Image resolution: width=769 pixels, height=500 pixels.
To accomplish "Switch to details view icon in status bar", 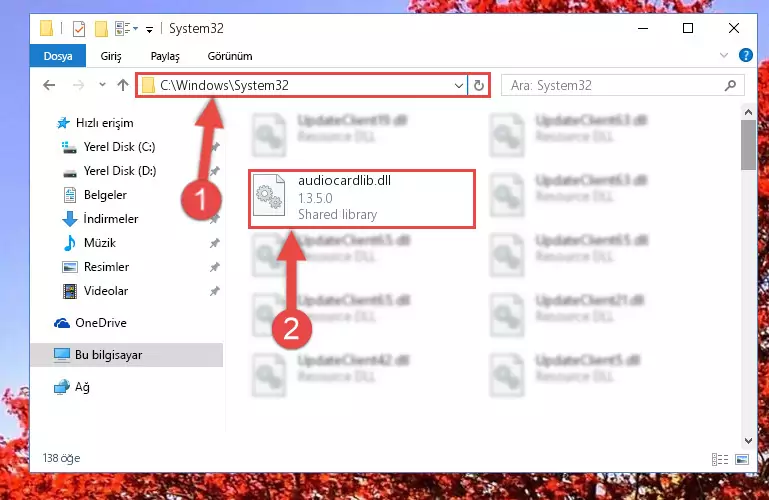I will [x=720, y=459].
